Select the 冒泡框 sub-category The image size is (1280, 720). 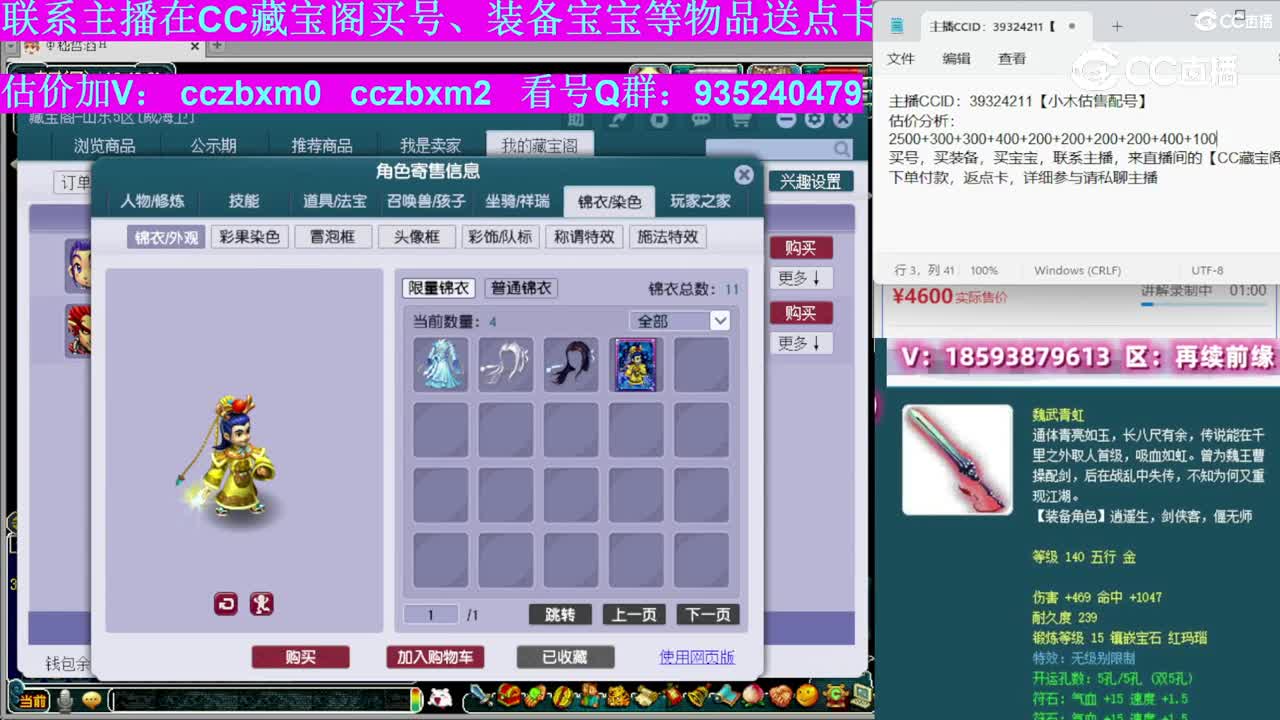(x=333, y=237)
